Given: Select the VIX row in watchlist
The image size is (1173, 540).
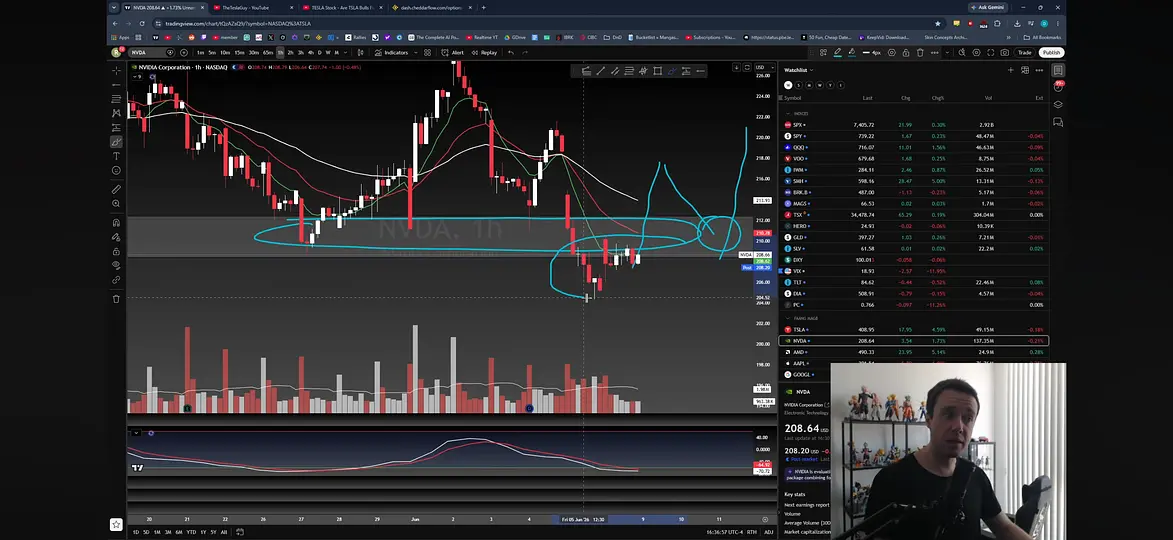Looking at the screenshot, I should pos(913,271).
